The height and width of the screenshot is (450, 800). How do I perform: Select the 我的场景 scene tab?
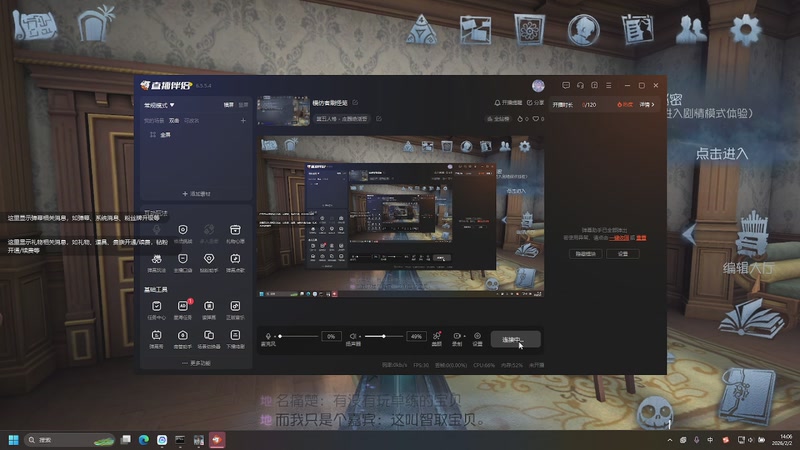coord(154,121)
